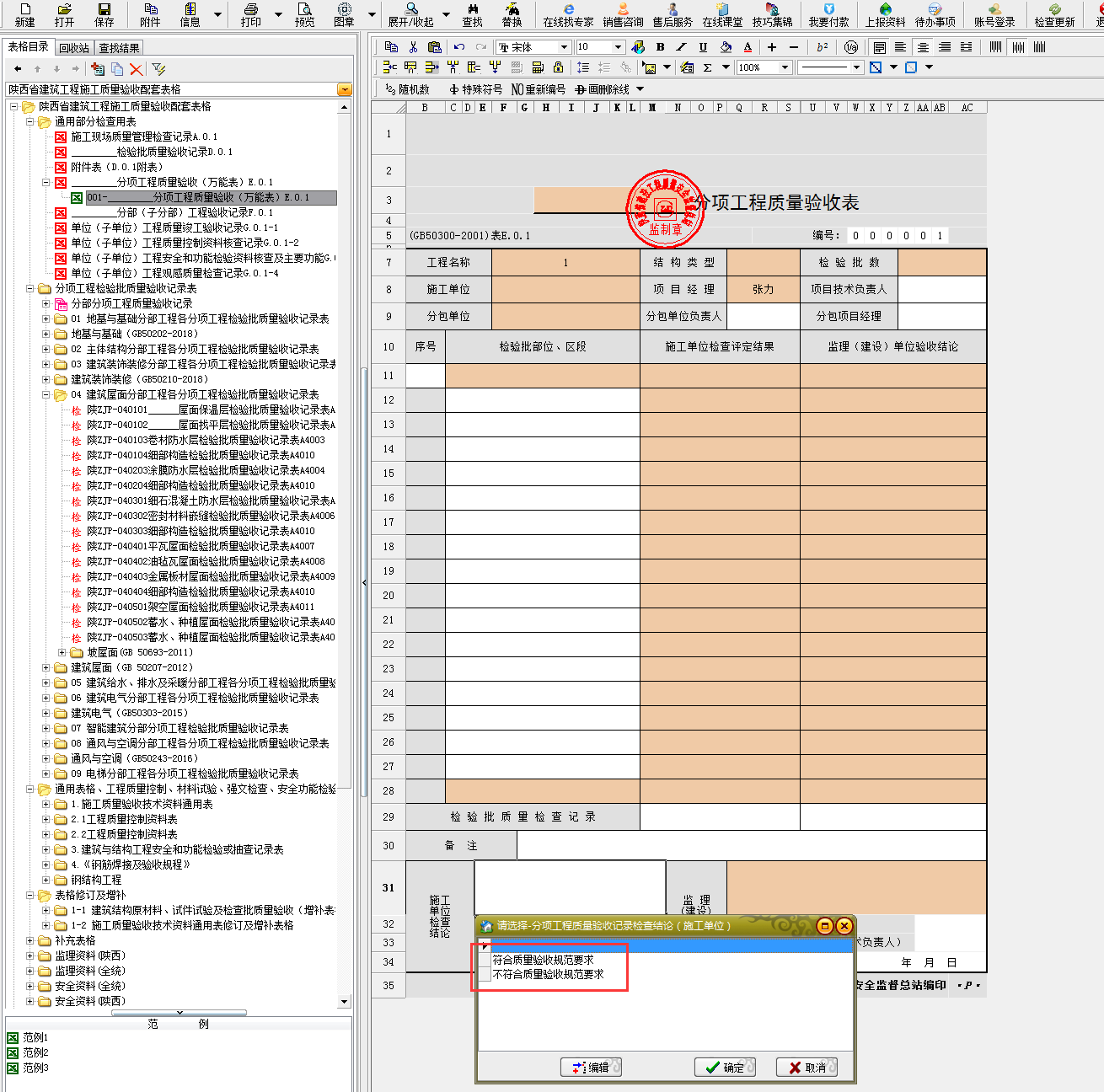Click the padlock lock cell icon
Screen dimensions: 1104x1092
[x=558, y=67]
